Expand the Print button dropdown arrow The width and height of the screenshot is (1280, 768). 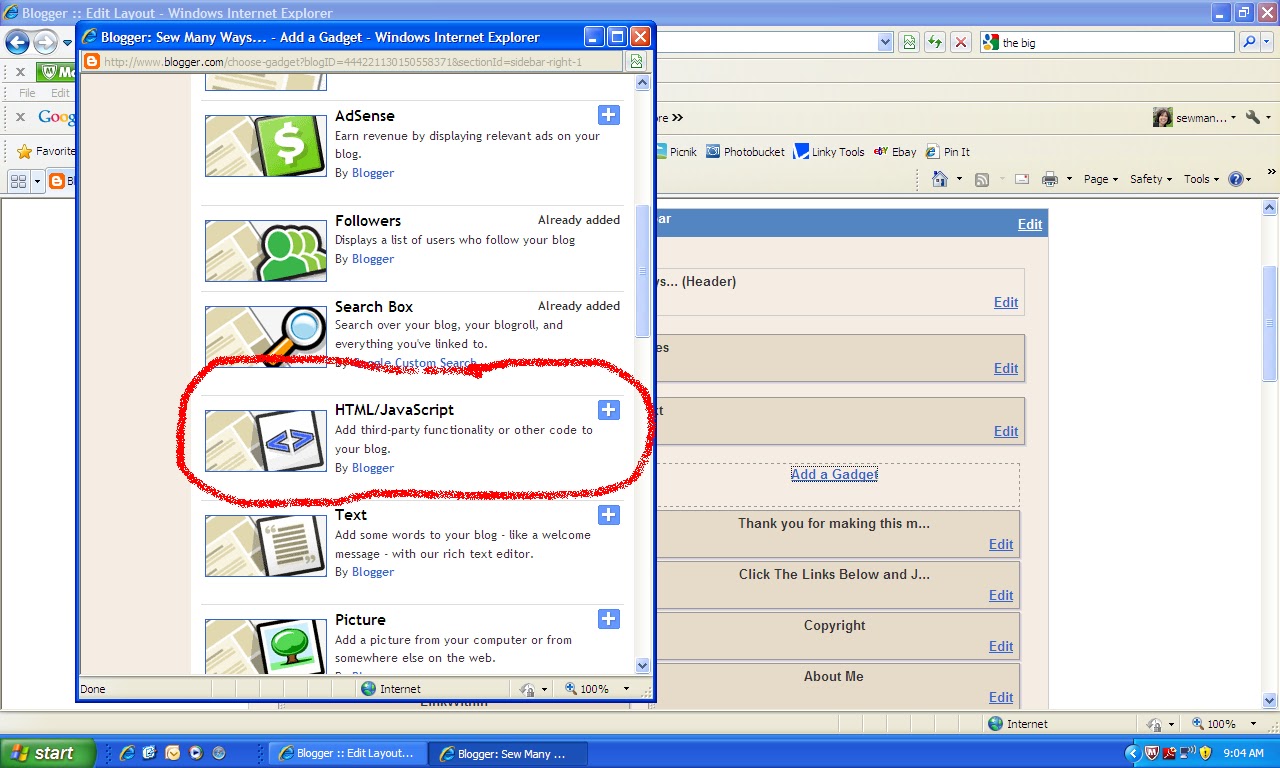1069,179
